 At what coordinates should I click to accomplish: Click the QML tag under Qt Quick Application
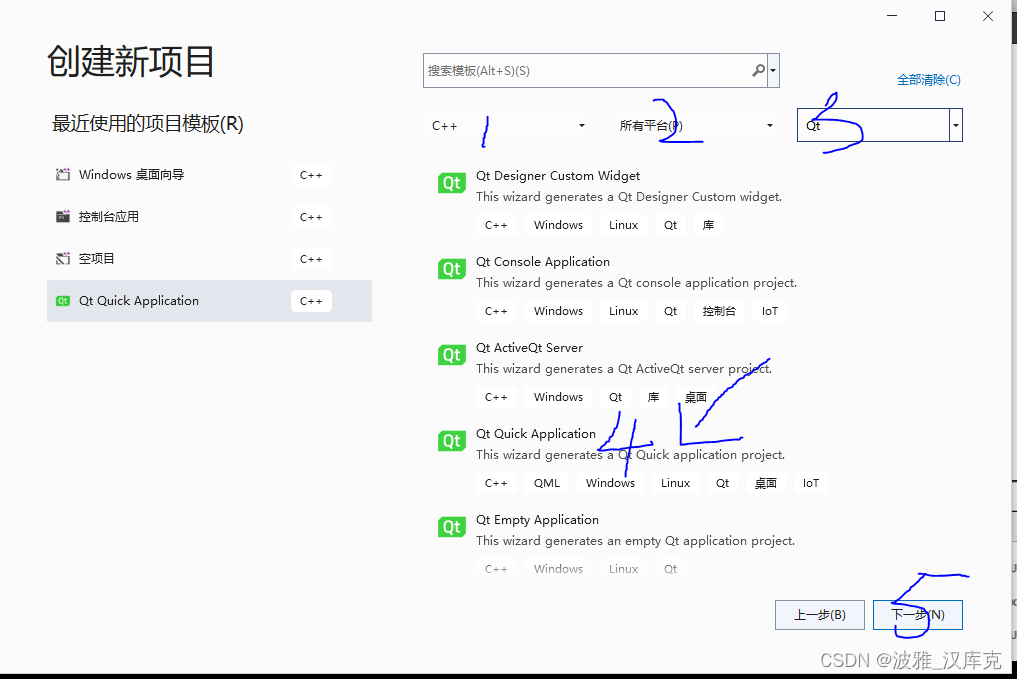point(546,482)
